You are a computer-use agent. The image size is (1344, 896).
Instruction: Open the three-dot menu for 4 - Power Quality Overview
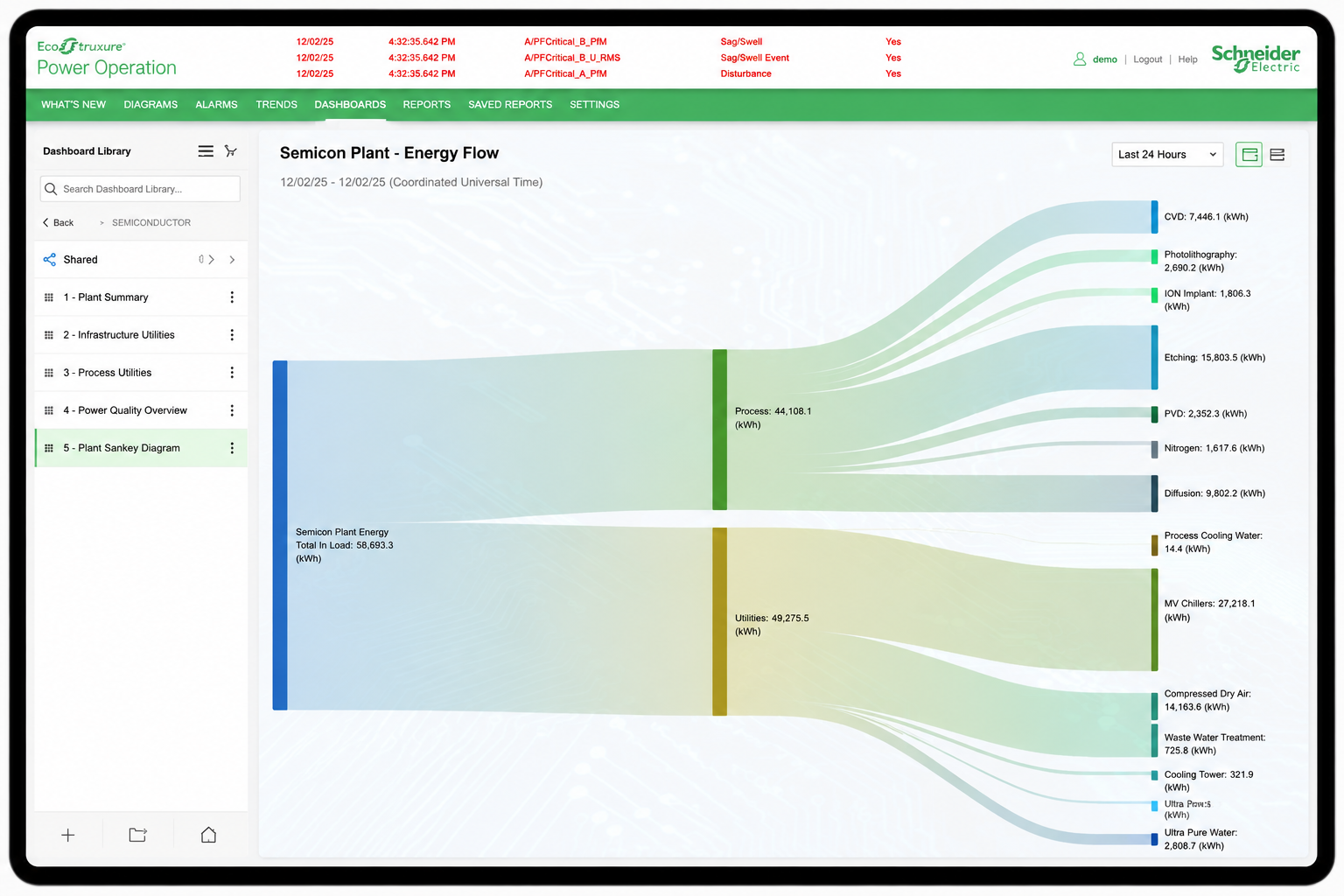tap(232, 410)
